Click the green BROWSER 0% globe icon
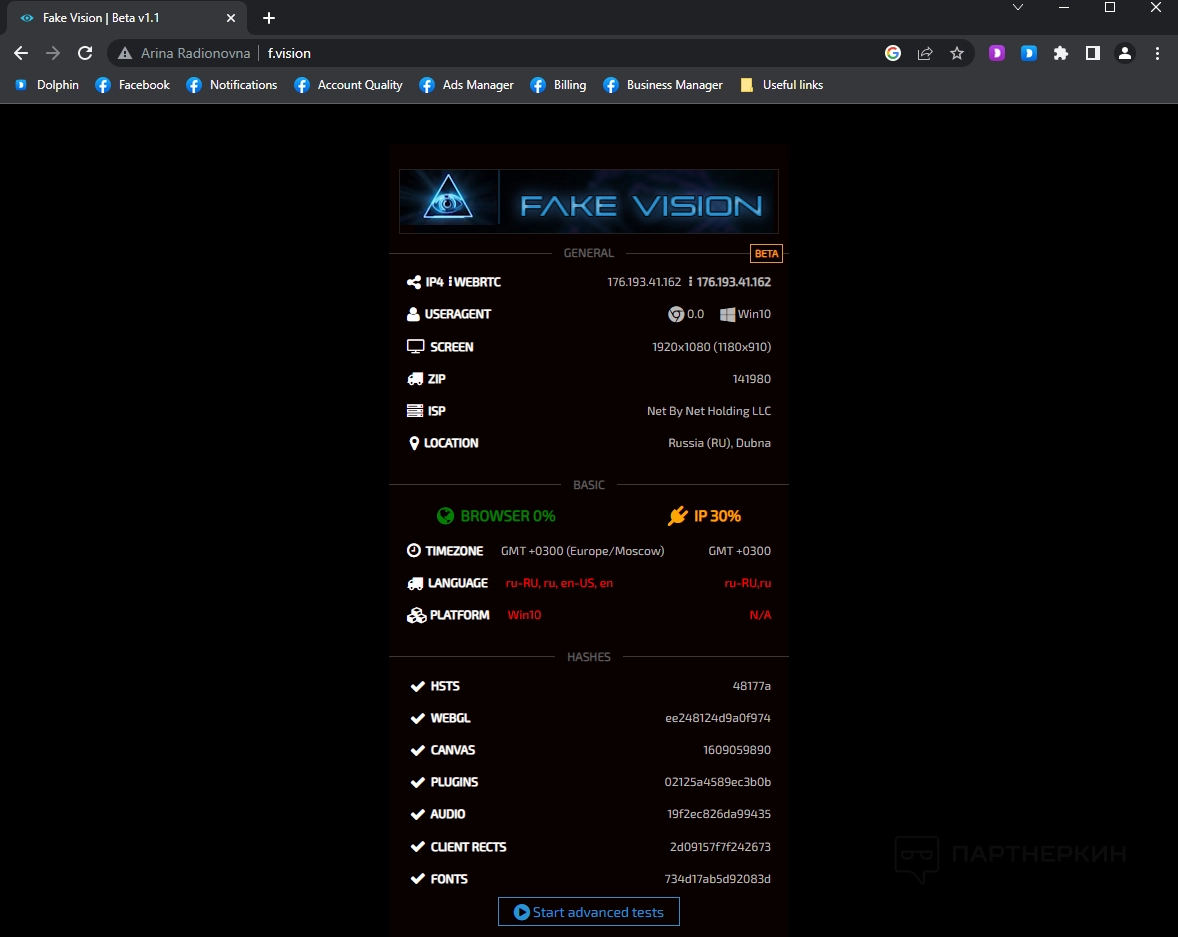The image size is (1178, 937). point(446,515)
